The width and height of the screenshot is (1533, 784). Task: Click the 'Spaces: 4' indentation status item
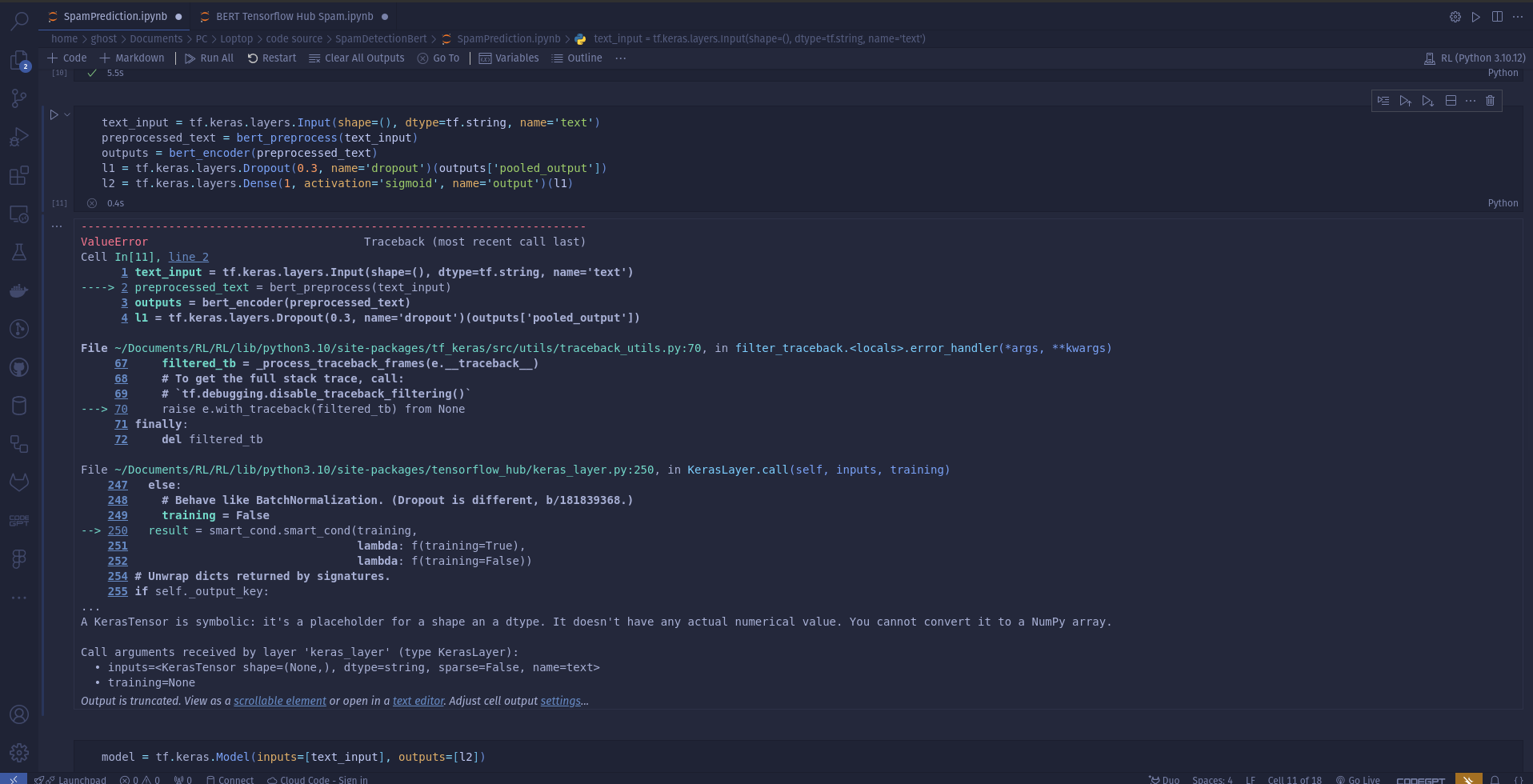tap(1212, 780)
